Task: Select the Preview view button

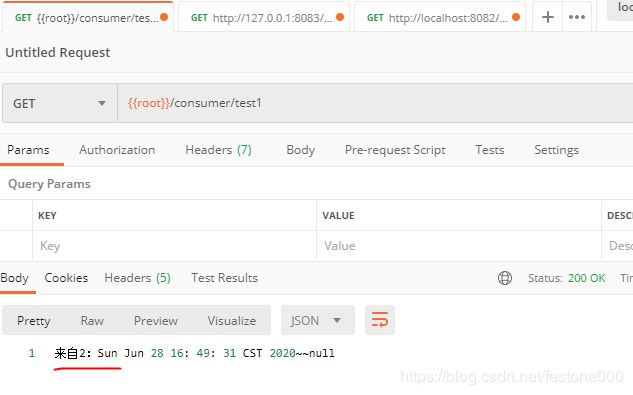Action: [155, 321]
